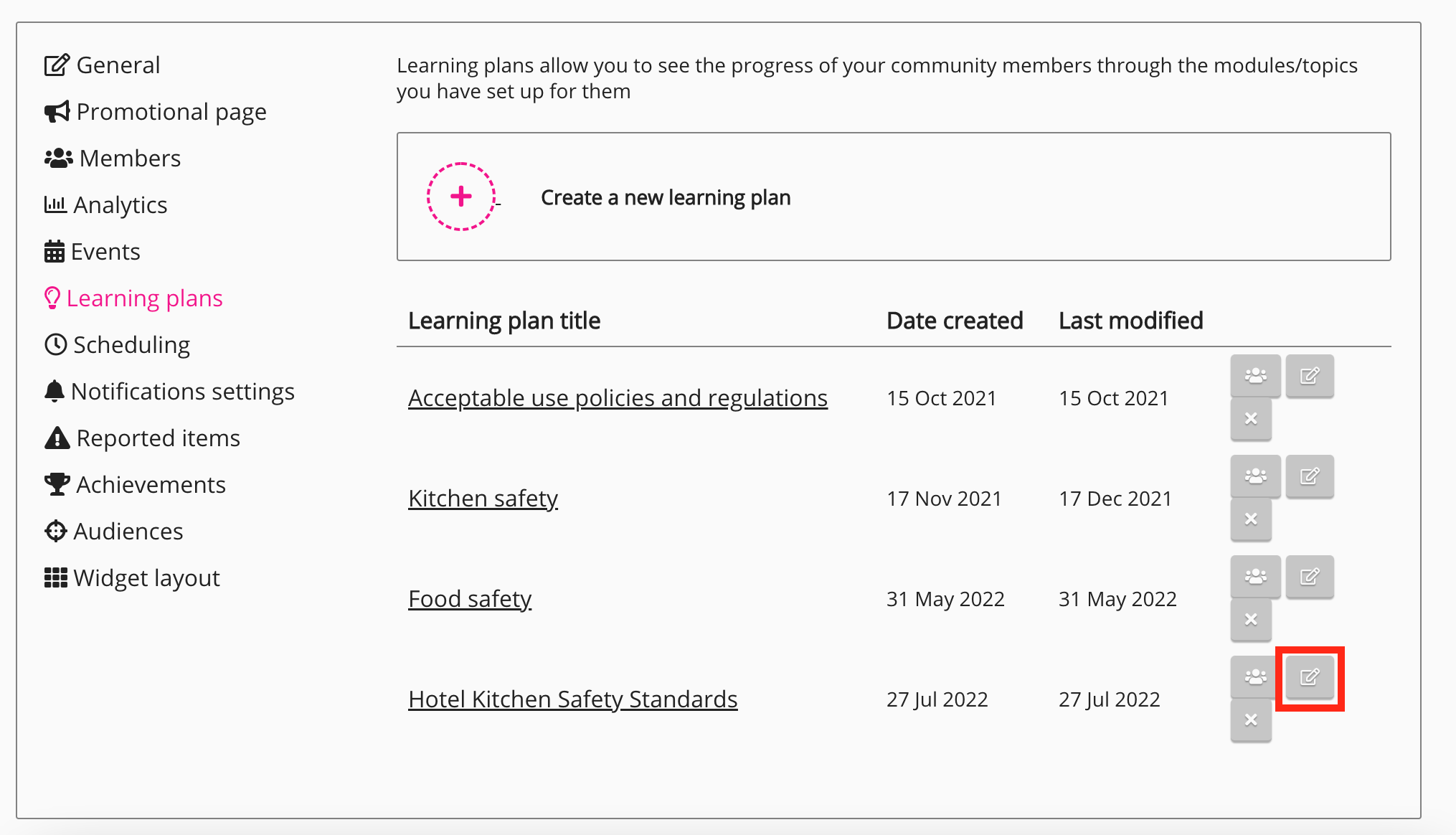Open the edit icon for Kitchen safety
Viewport: 1456px width, 835px height.
[x=1310, y=476]
